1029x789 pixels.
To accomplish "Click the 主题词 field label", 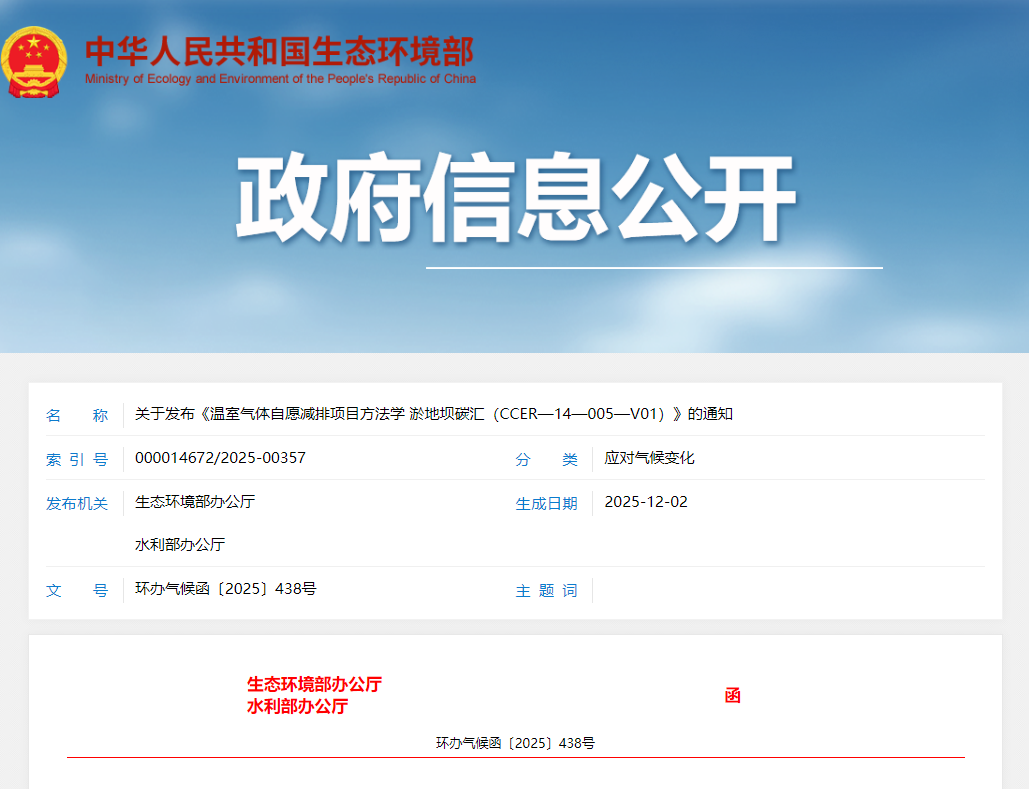I will [546, 591].
